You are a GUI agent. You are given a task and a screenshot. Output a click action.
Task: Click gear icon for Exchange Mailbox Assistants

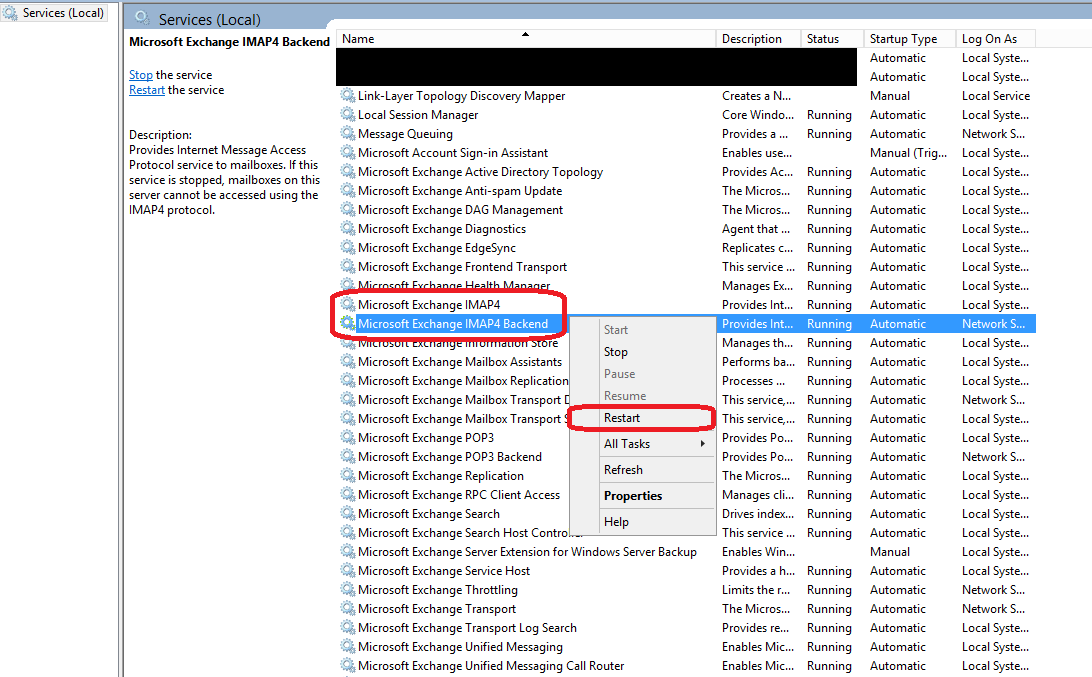(348, 361)
